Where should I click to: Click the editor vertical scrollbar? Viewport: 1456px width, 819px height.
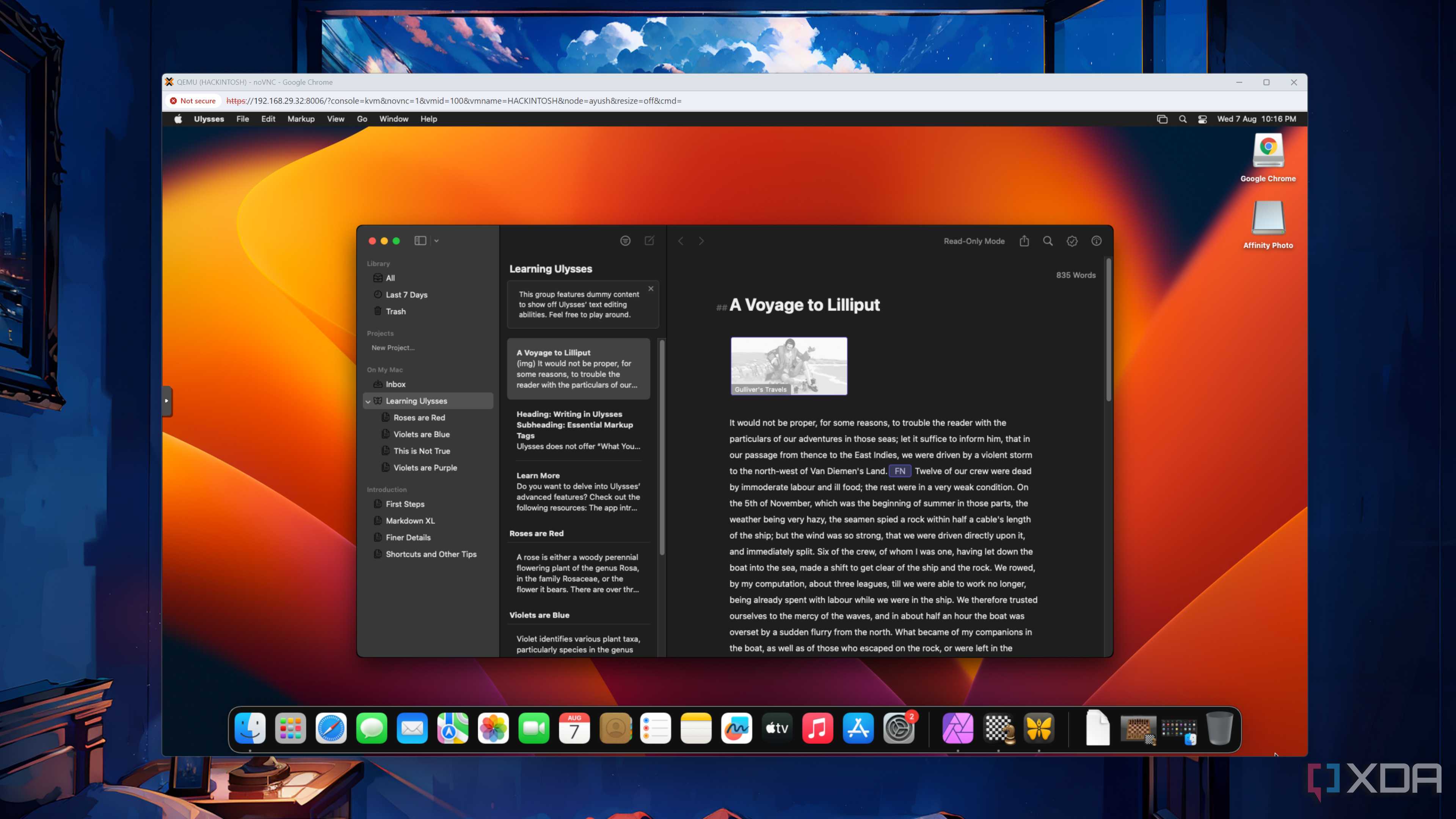click(x=1108, y=331)
